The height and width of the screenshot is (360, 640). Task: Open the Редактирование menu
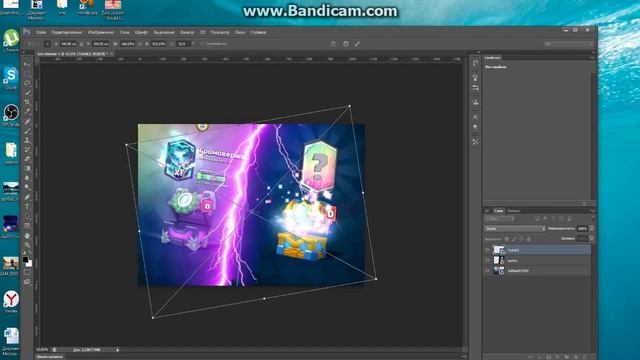click(x=67, y=32)
